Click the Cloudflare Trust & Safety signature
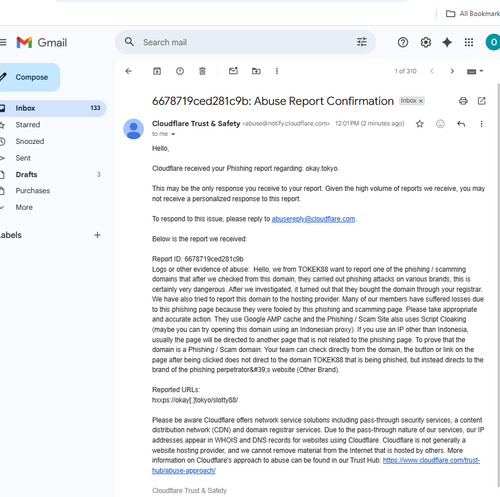500x497 pixels. pos(189,490)
